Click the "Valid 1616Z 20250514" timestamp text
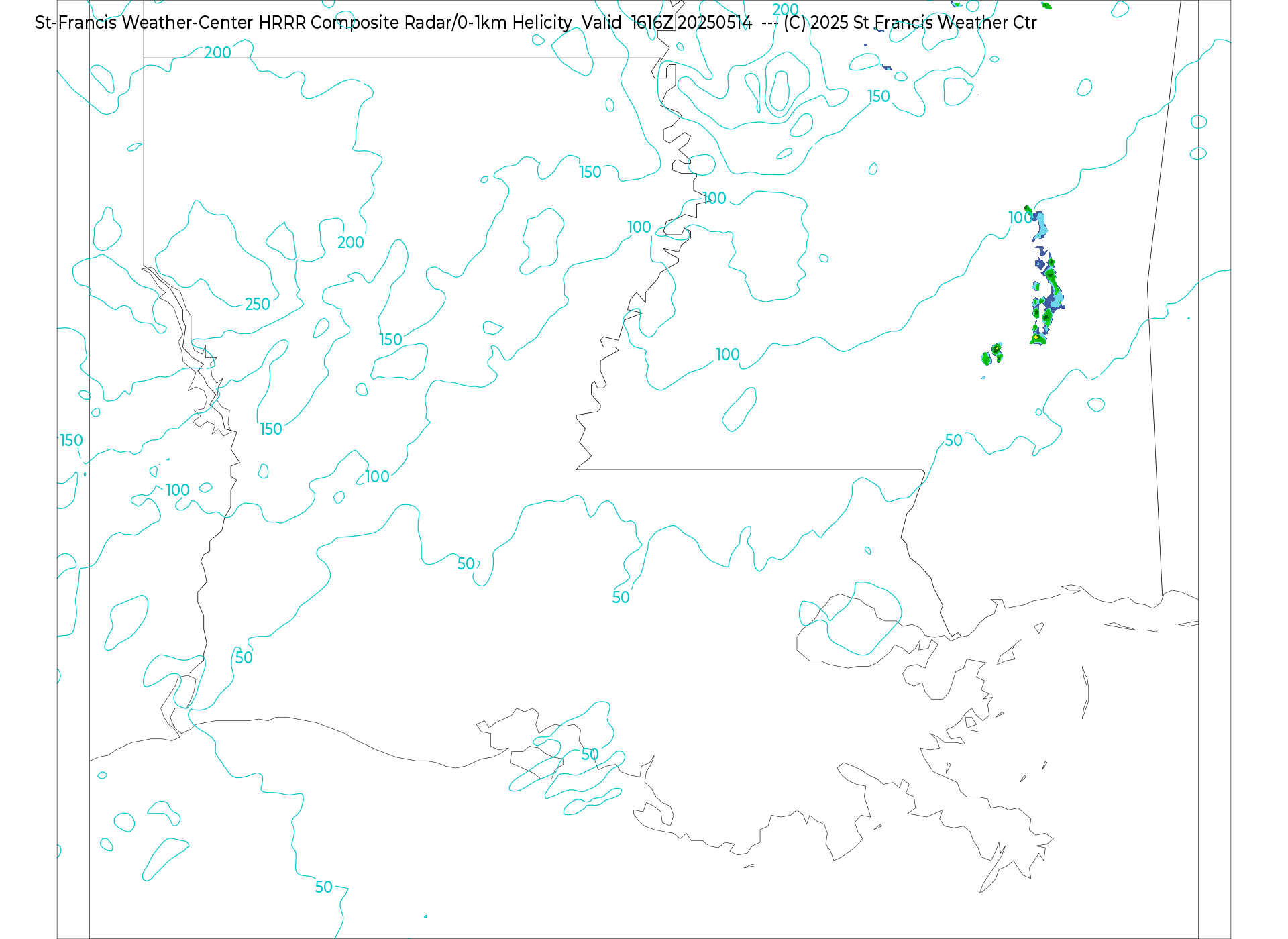The height and width of the screenshot is (939, 1288). pos(667,23)
